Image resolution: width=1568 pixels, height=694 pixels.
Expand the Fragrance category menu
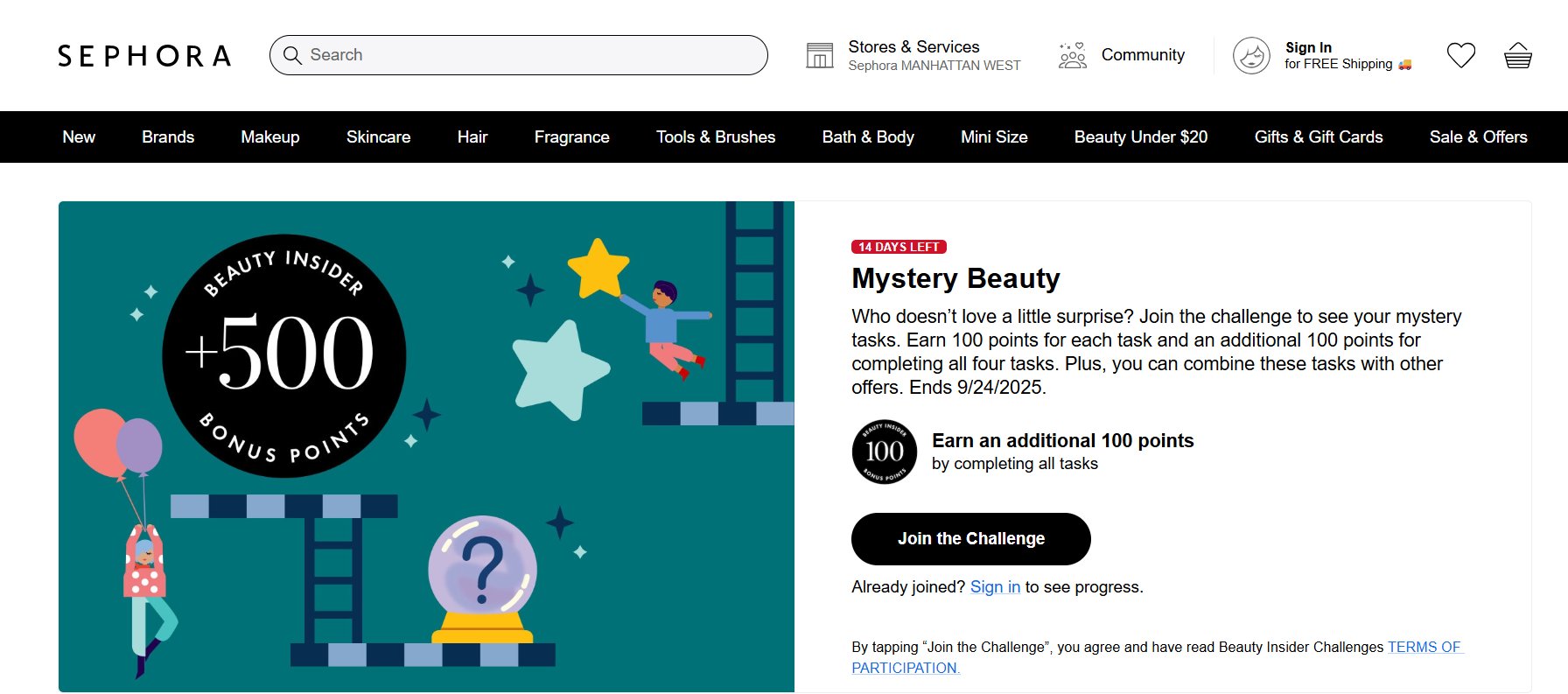571,137
